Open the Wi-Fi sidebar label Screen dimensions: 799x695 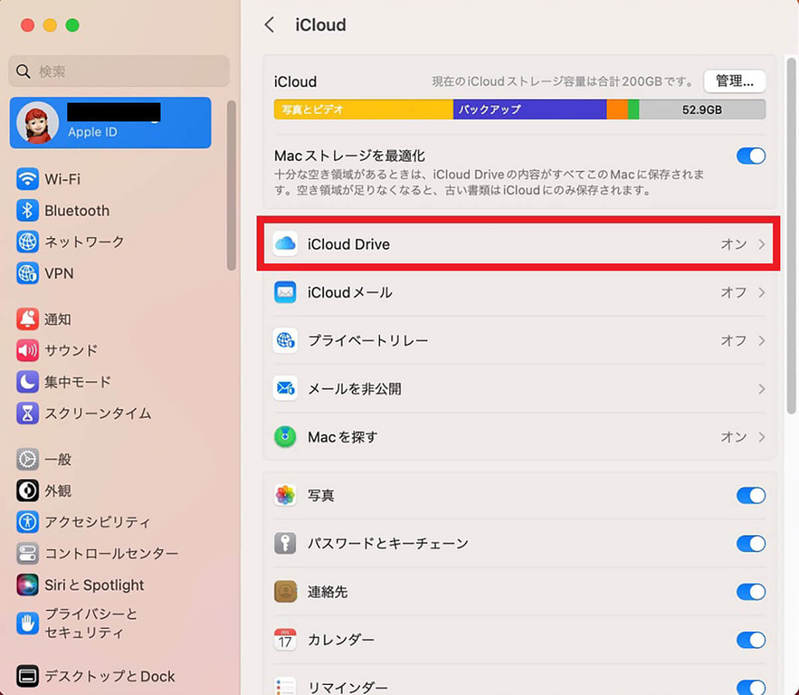point(62,179)
